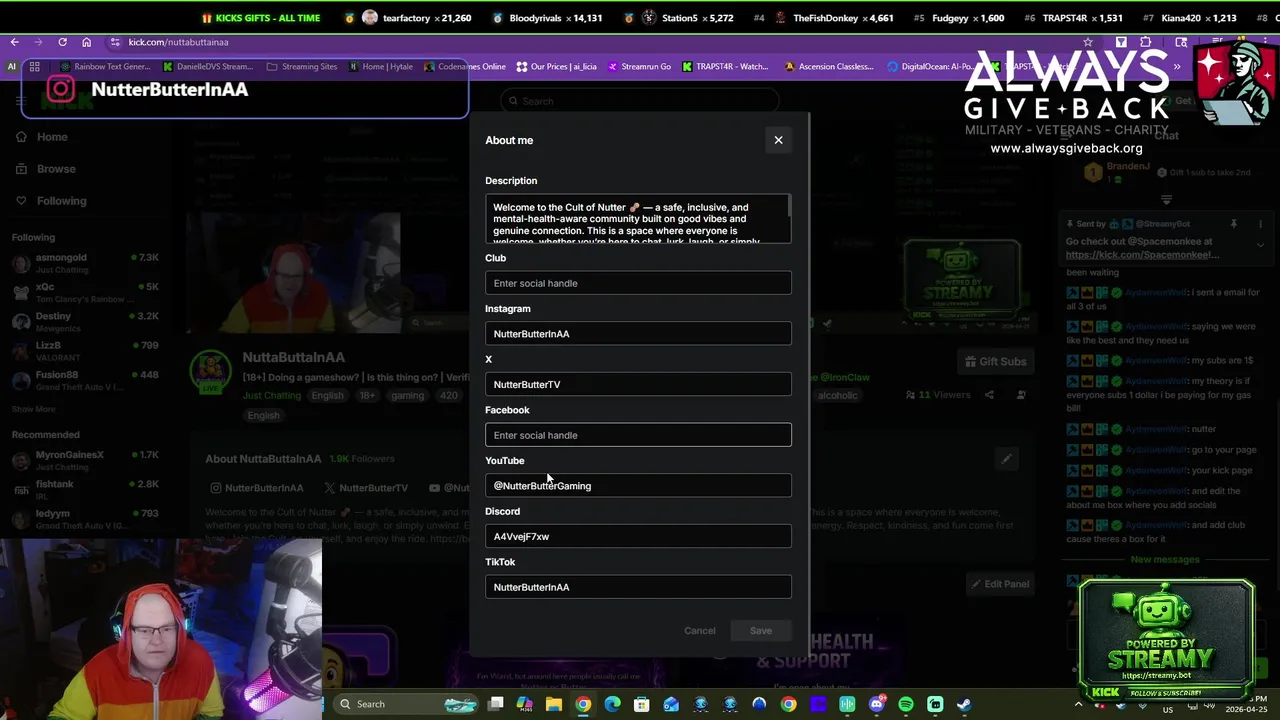Open the Streamrun Go bookmark

pyautogui.click(x=639, y=67)
